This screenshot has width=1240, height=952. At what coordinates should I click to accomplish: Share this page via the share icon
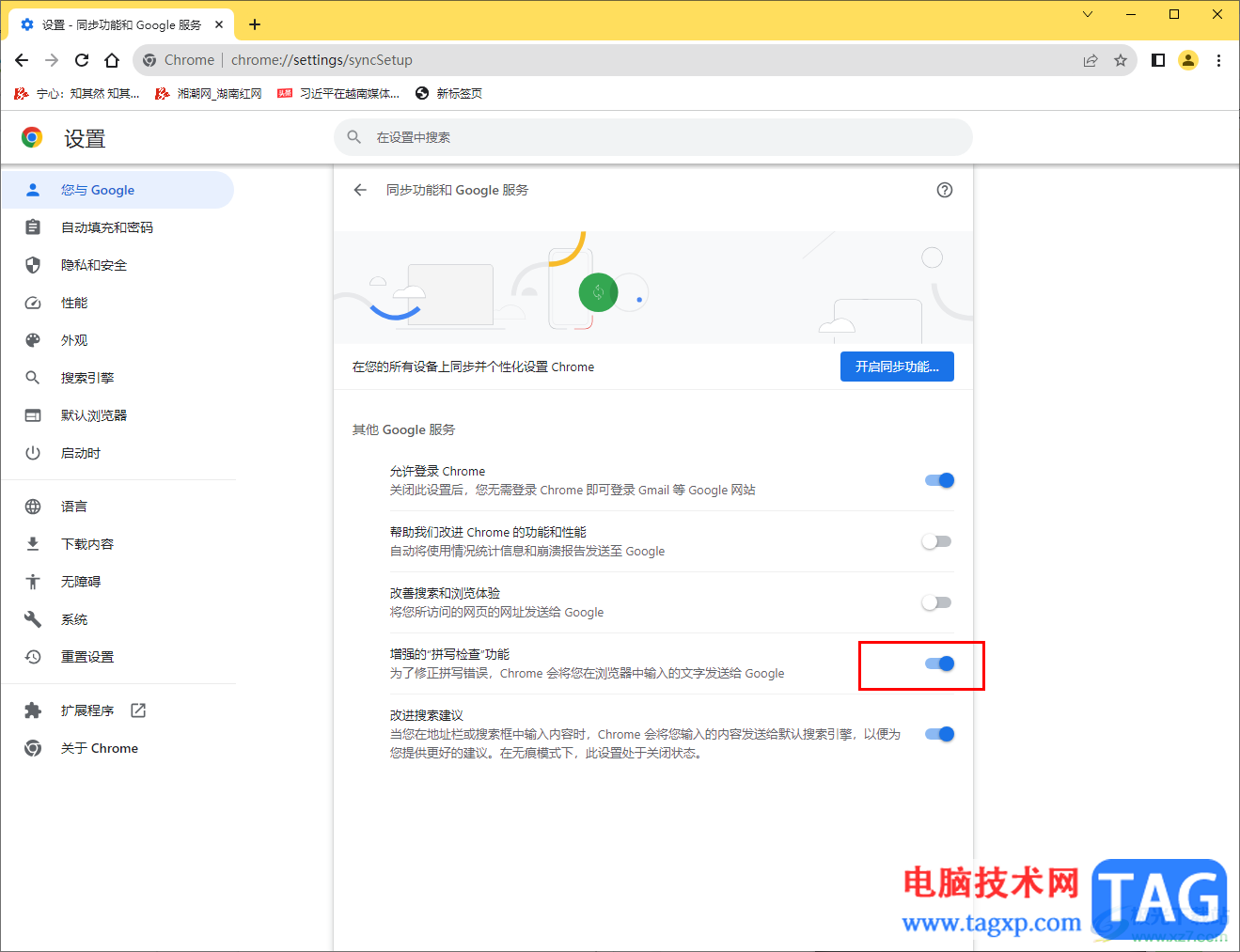pos(1091,60)
